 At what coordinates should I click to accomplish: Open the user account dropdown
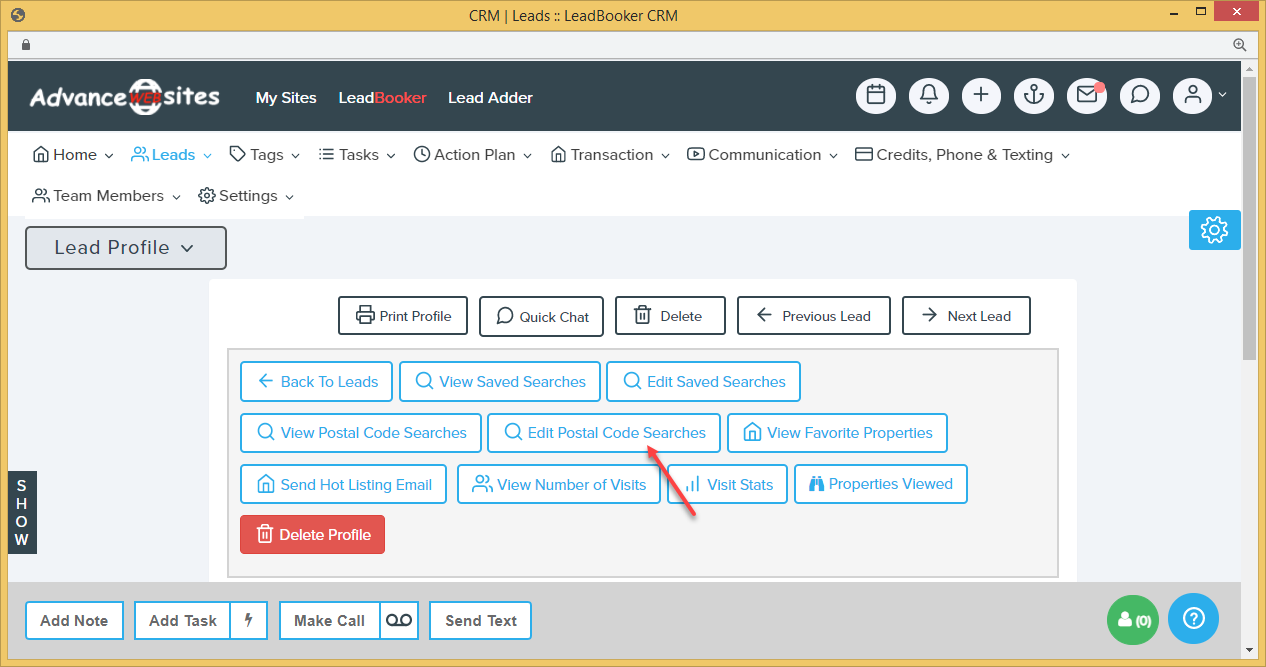1199,96
